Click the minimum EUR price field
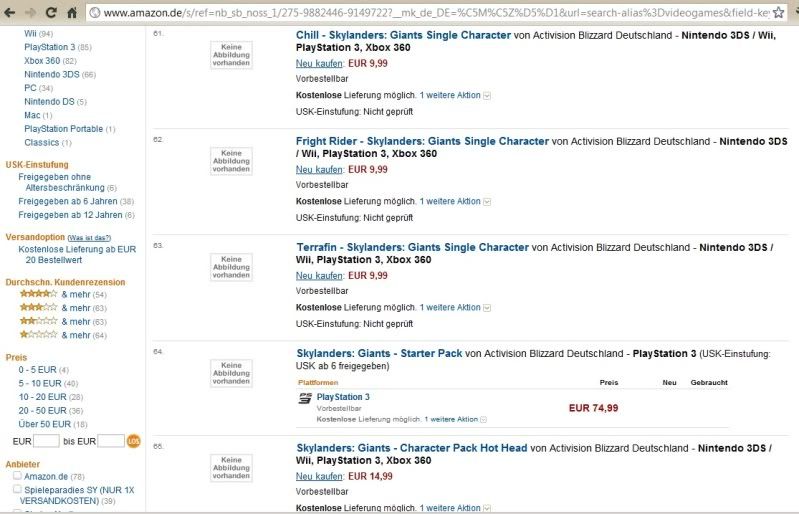799x514 pixels. click(46, 441)
